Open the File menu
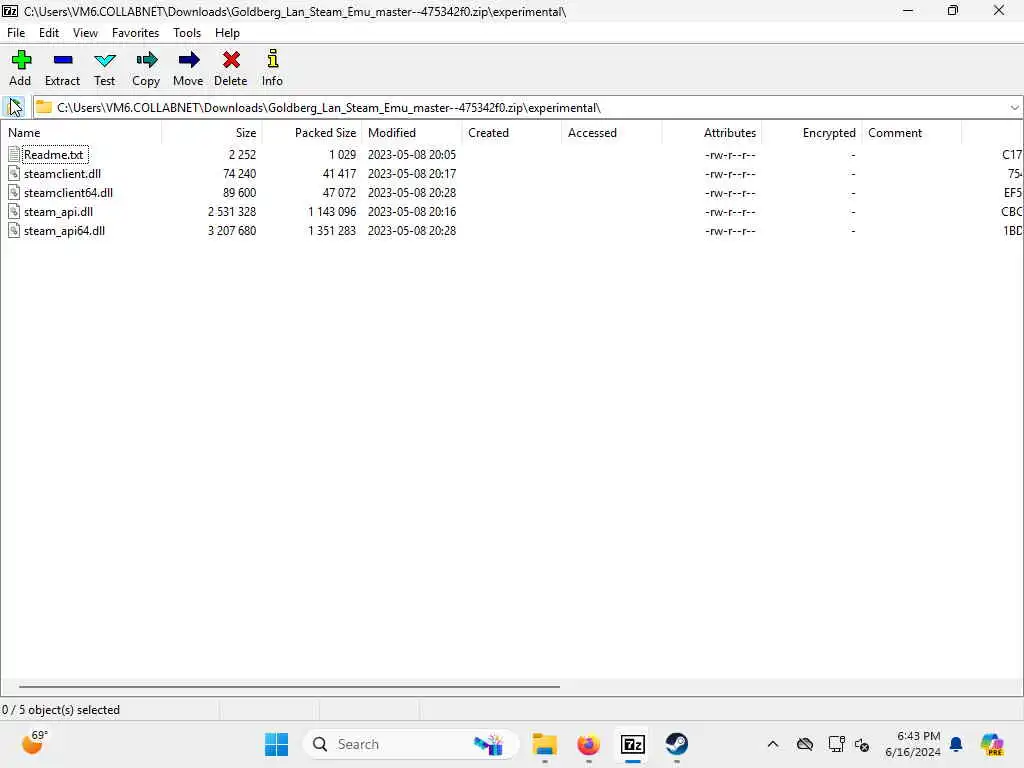 pos(16,33)
